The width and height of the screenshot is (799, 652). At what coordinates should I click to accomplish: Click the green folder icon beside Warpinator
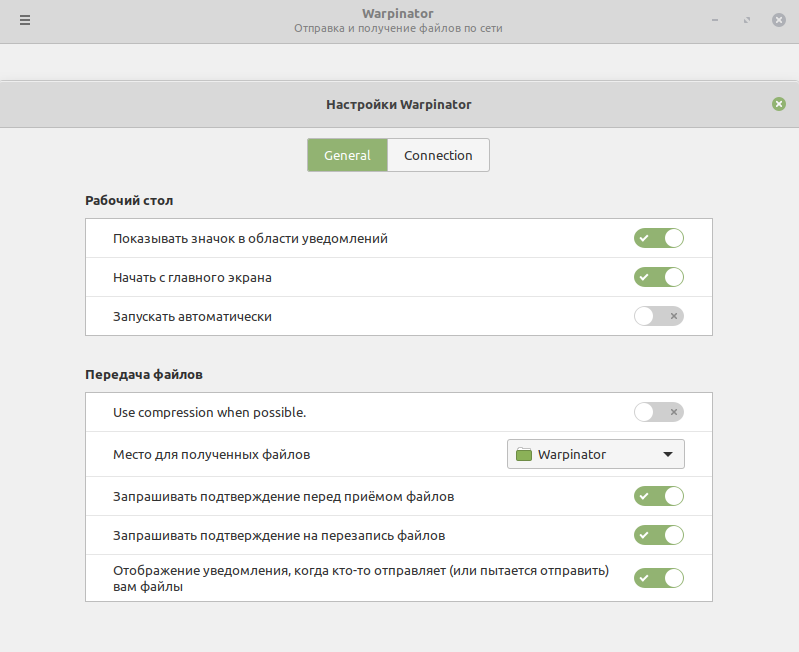coord(524,454)
